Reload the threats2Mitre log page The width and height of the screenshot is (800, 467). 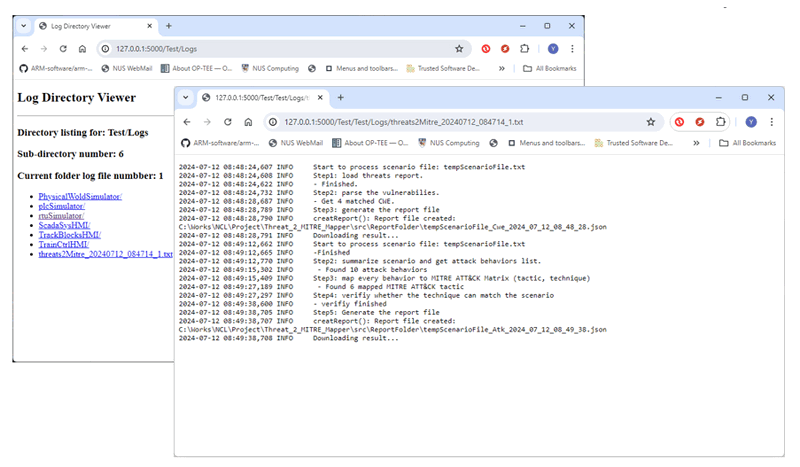pos(228,122)
